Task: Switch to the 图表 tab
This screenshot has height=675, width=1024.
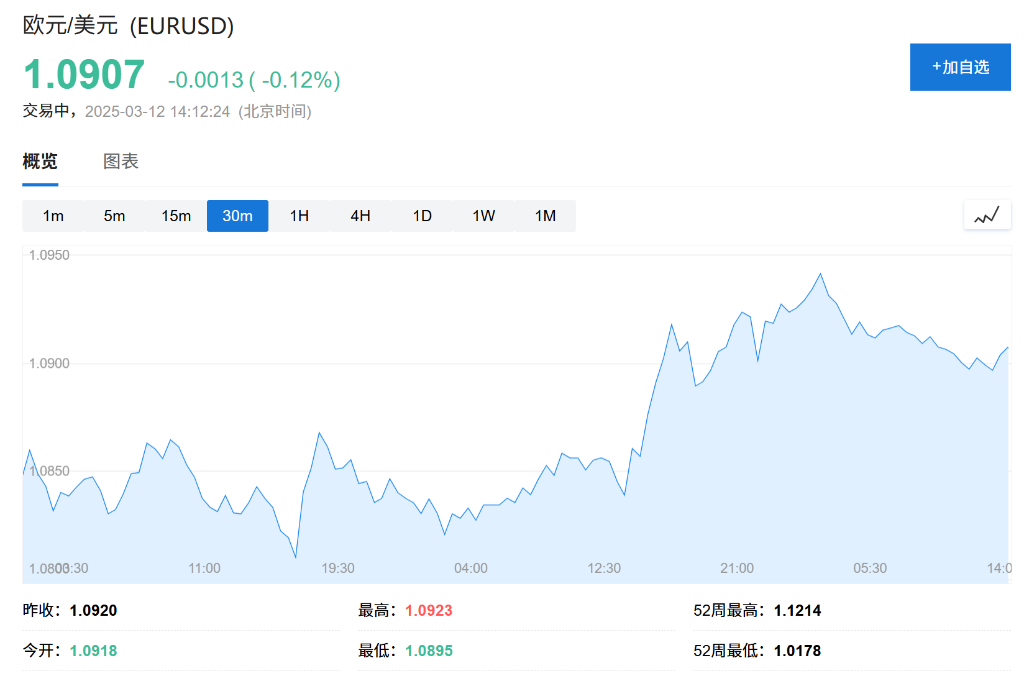Action: pyautogui.click(x=121, y=161)
